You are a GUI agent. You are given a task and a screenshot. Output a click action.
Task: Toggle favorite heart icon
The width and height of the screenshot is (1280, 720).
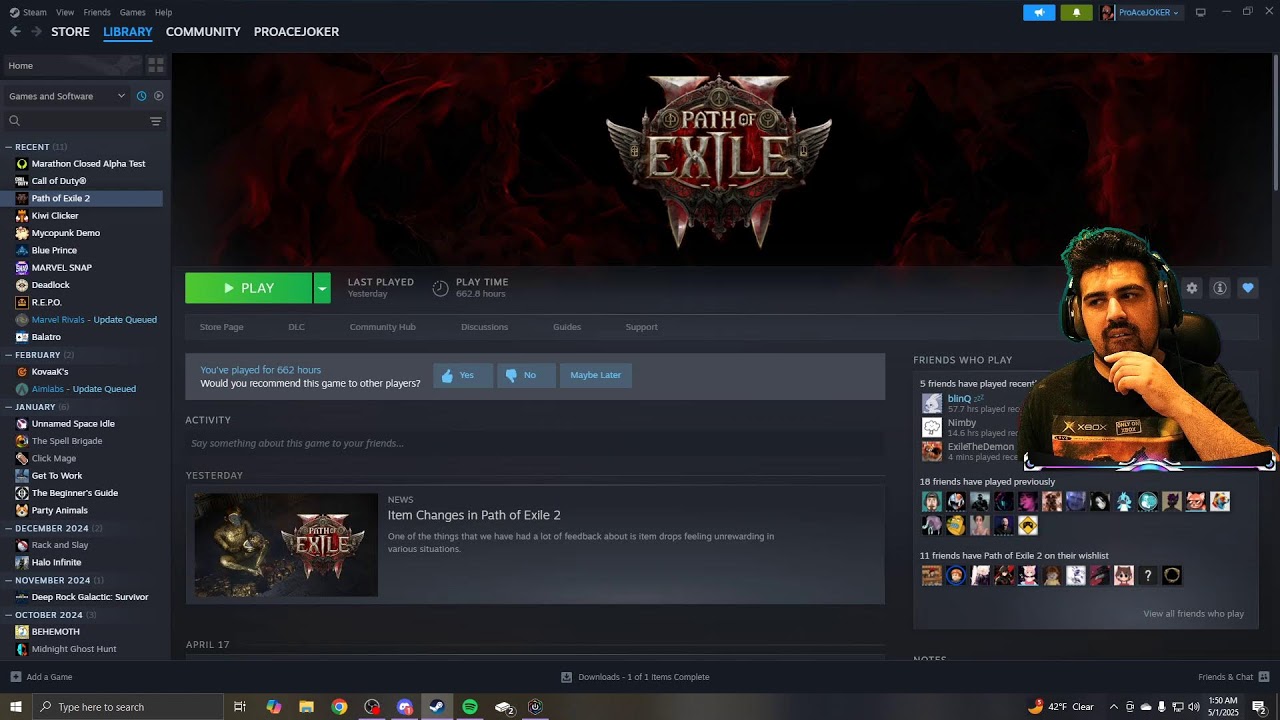[x=1248, y=288]
